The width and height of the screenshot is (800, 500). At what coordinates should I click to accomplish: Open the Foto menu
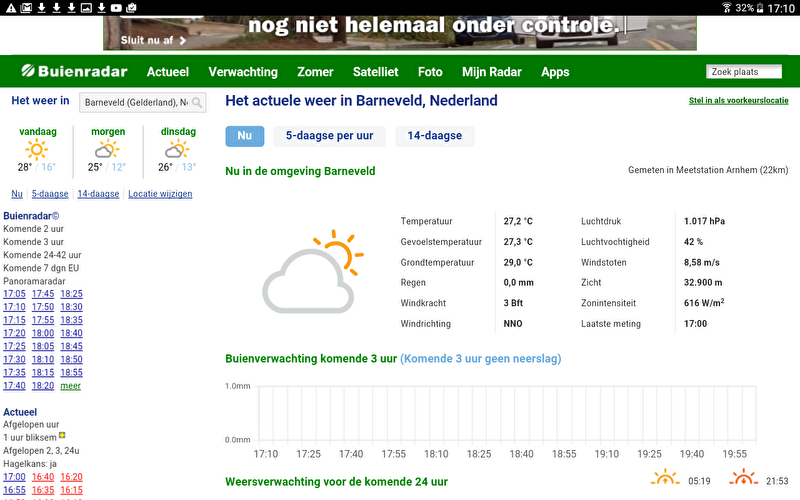coord(430,72)
